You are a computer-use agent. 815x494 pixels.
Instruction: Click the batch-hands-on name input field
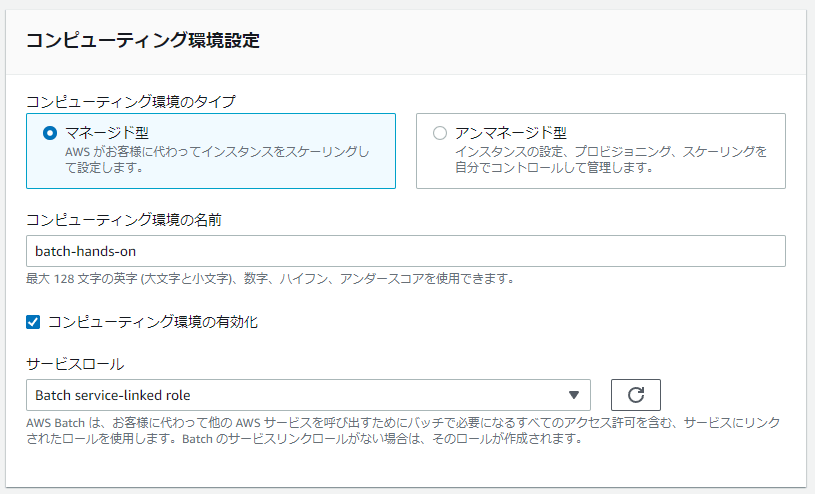(x=406, y=251)
